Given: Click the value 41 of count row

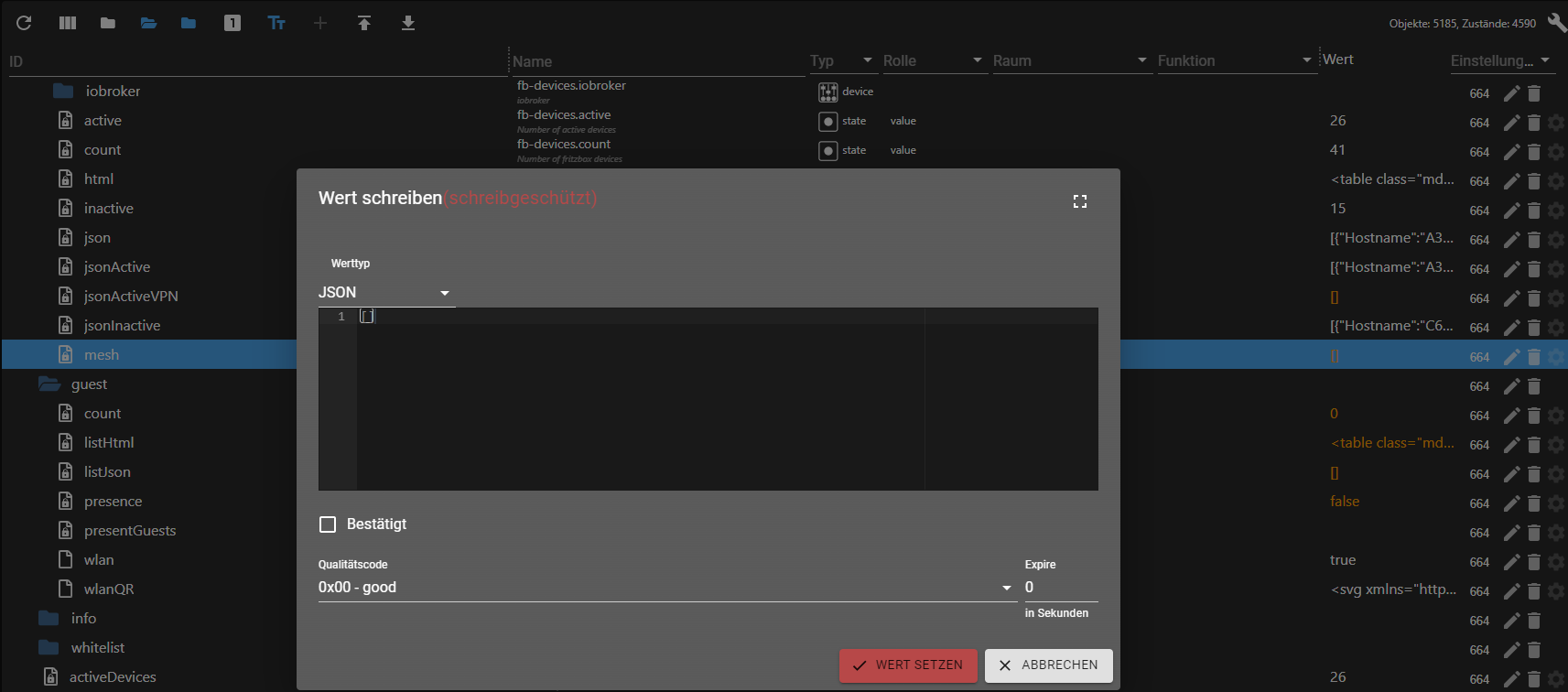Looking at the screenshot, I should click(1338, 150).
